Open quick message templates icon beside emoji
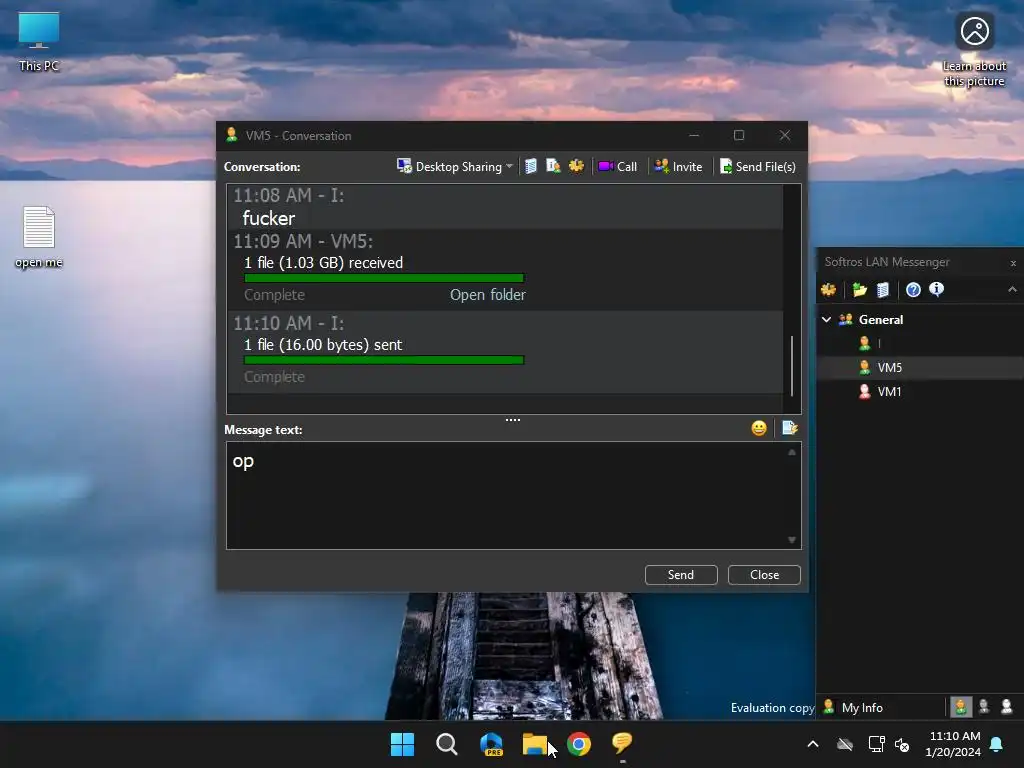The height and width of the screenshot is (768, 1024). tap(790, 428)
